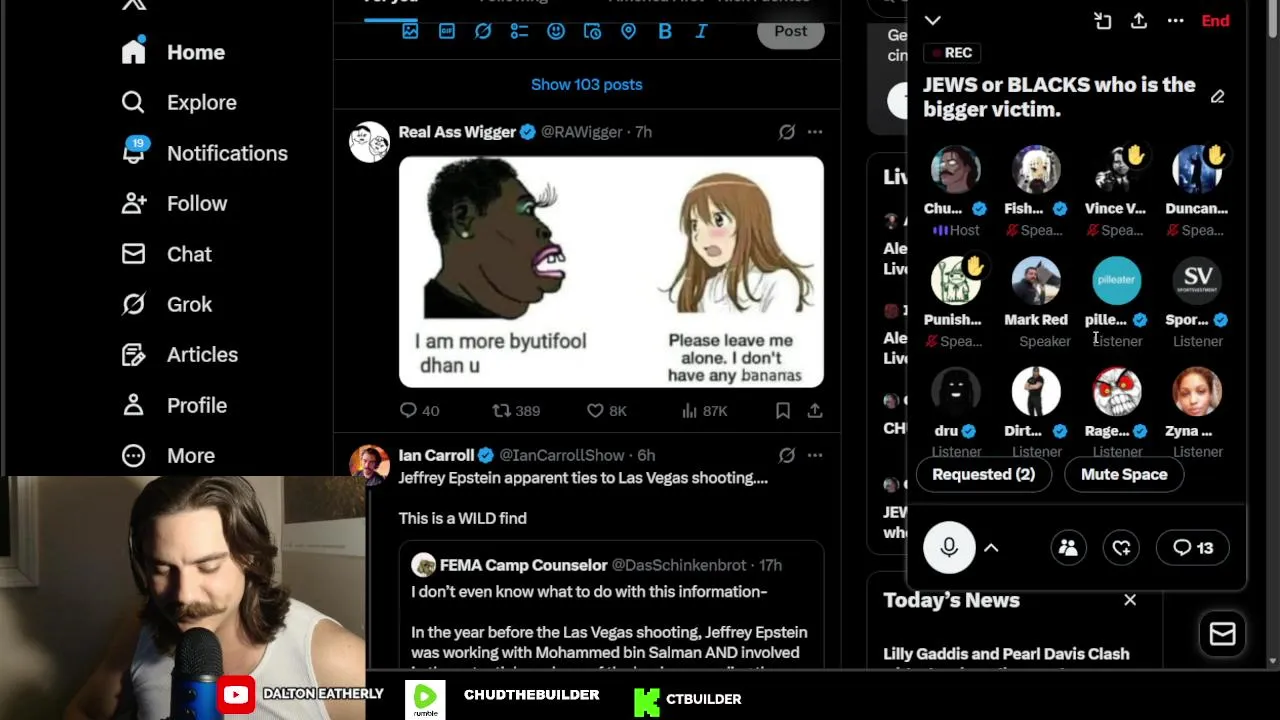Click Requested (2) button
The image size is (1280, 720).
click(984, 475)
